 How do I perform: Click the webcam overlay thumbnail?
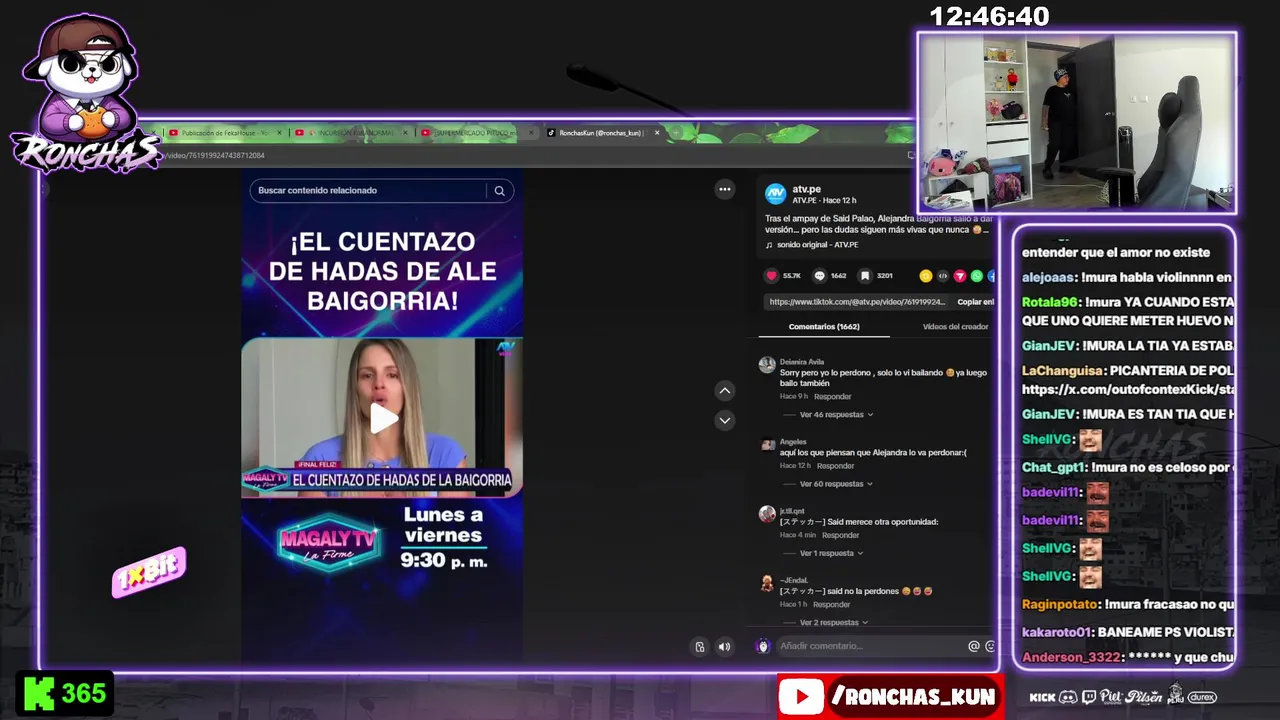[1077, 122]
